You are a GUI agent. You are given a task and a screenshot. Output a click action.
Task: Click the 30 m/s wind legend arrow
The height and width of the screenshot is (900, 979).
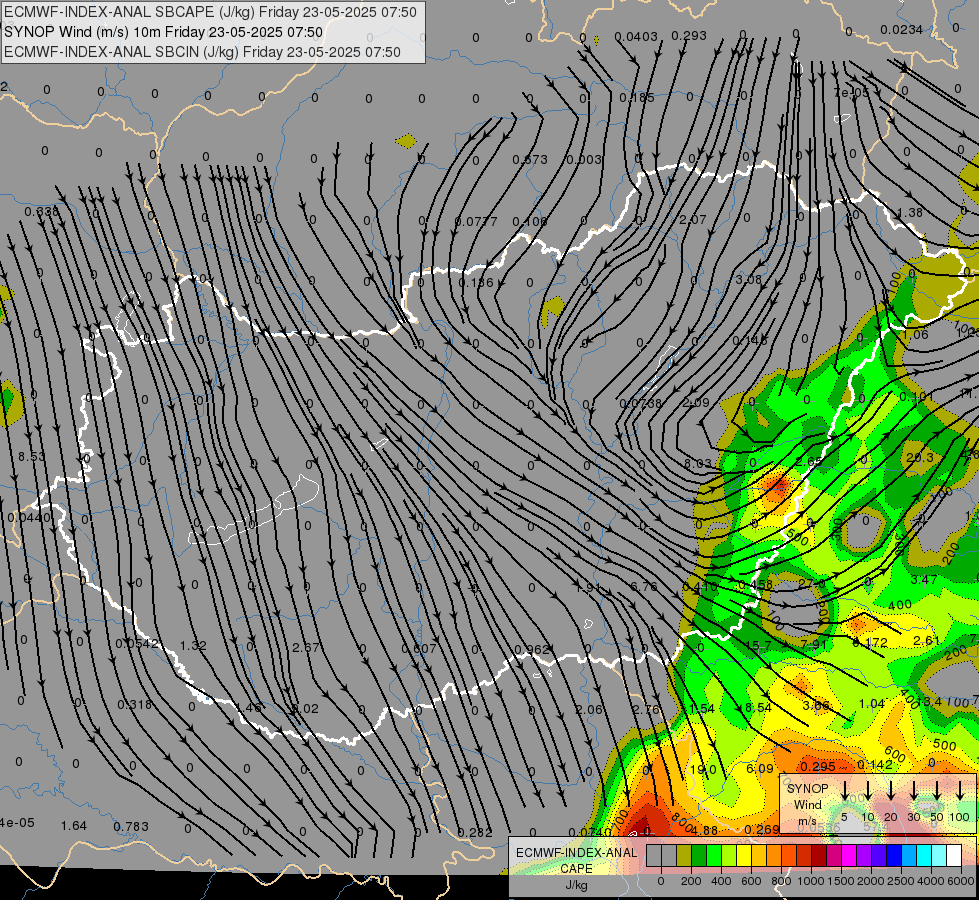click(x=914, y=791)
